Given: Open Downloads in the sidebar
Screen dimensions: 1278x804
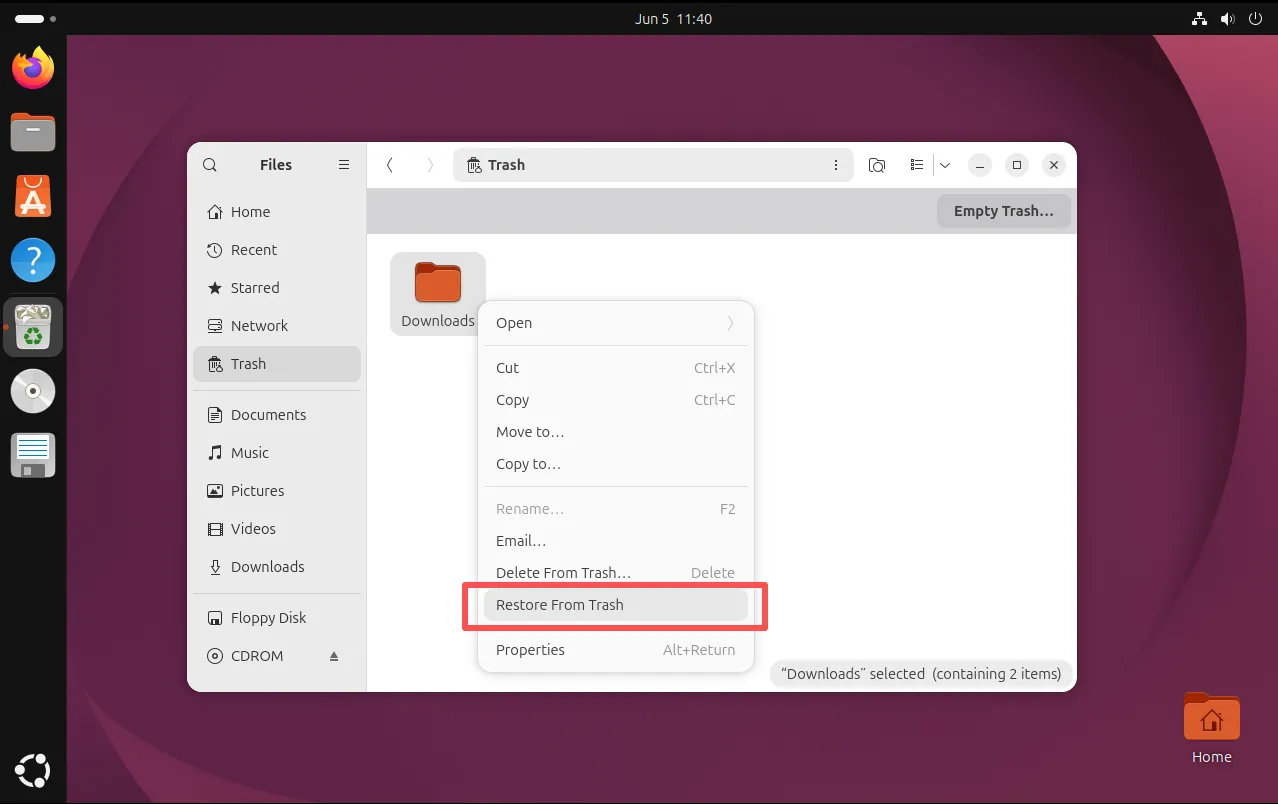Looking at the screenshot, I should [277, 567].
